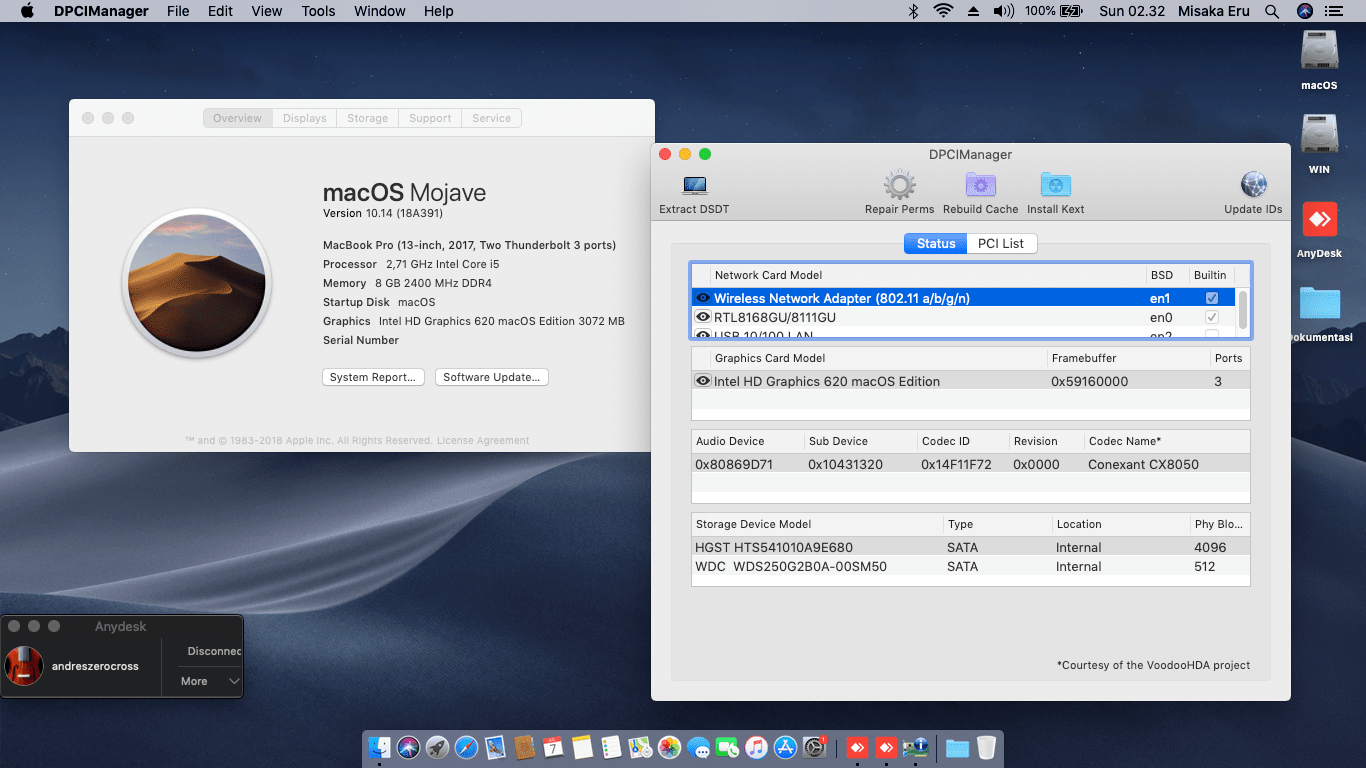Open the App Store dock icon
The height and width of the screenshot is (768, 1366).
pos(785,747)
